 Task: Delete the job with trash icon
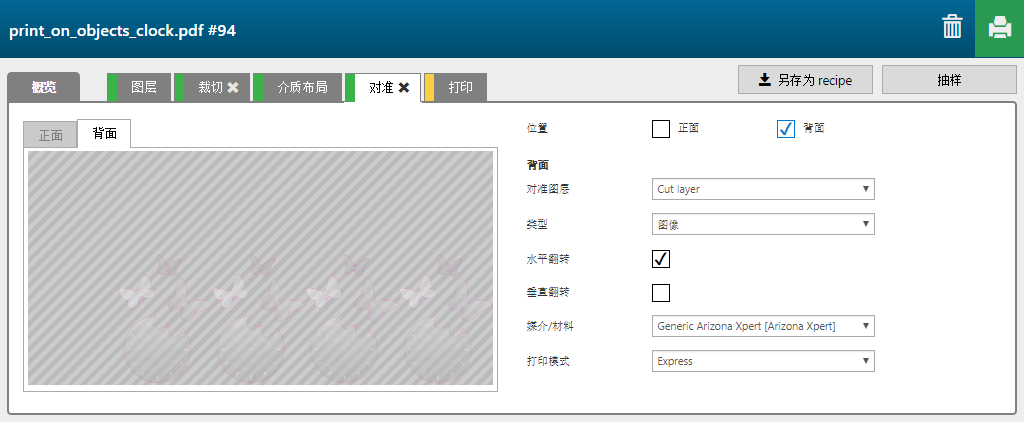952,28
